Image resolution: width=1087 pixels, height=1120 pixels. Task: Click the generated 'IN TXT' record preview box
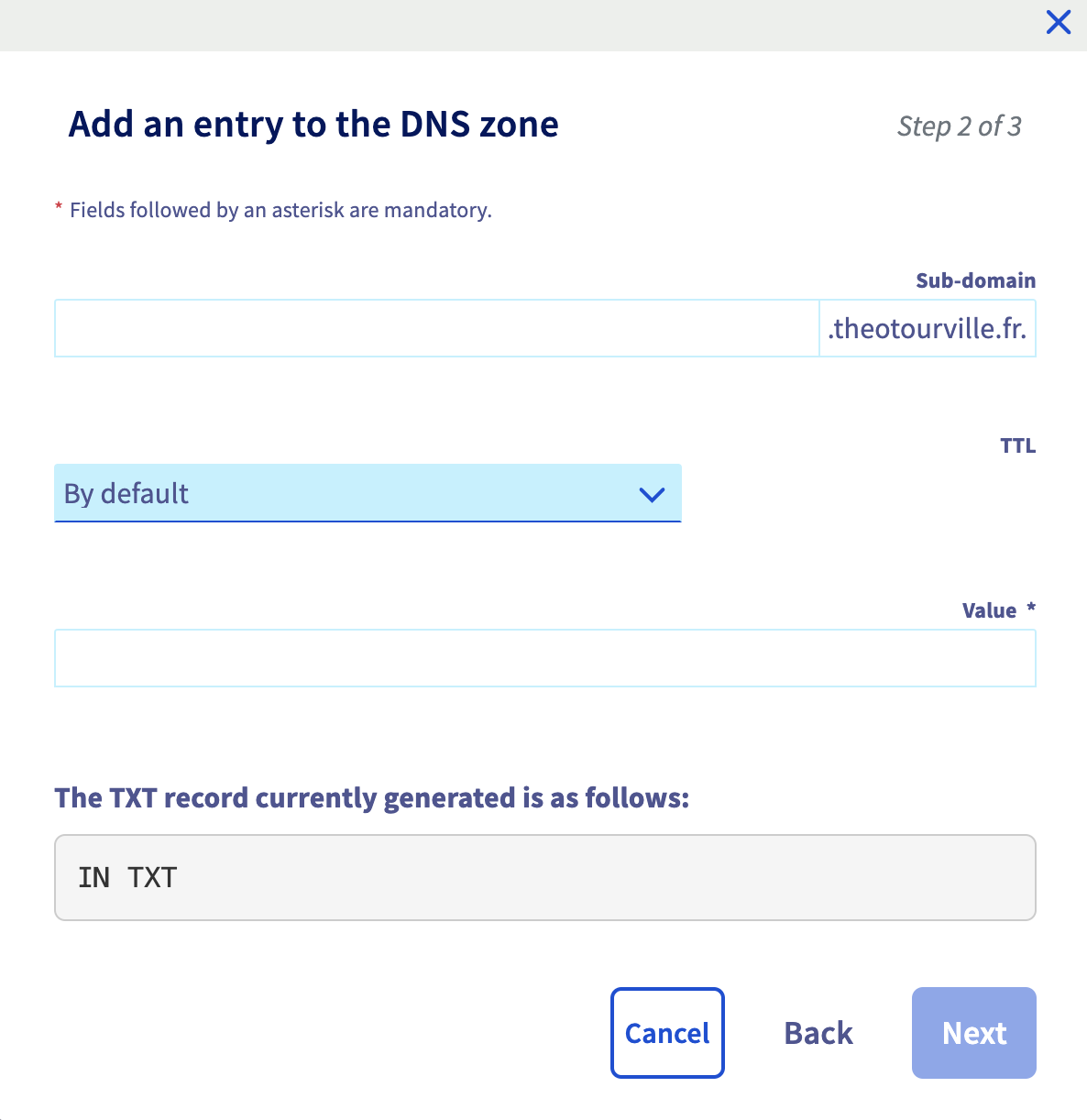tap(545, 877)
